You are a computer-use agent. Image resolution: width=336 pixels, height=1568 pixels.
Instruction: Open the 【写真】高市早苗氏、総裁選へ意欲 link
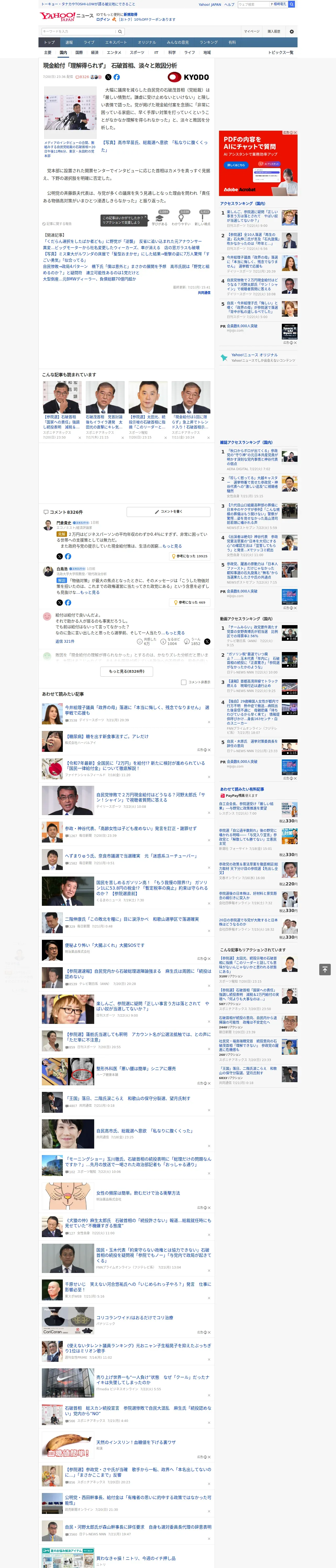click(155, 146)
